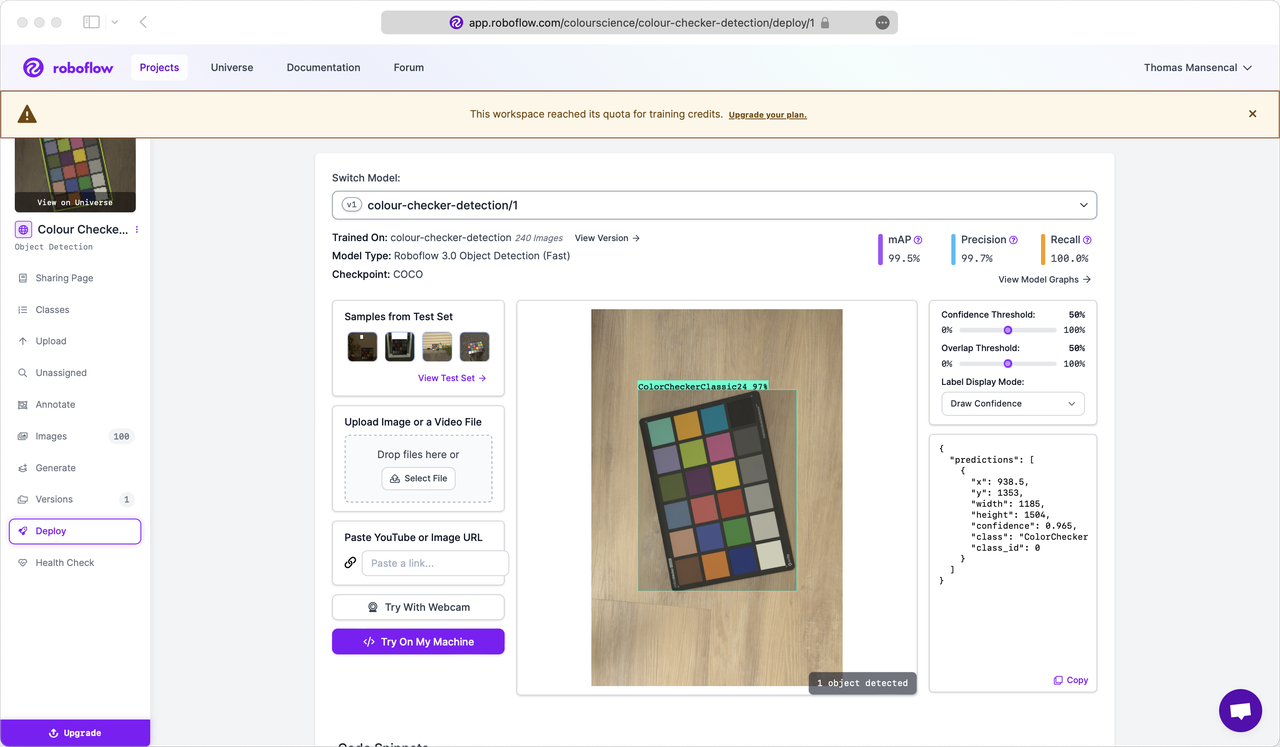
Task: Click the Roboflow logo
Action: [68, 67]
